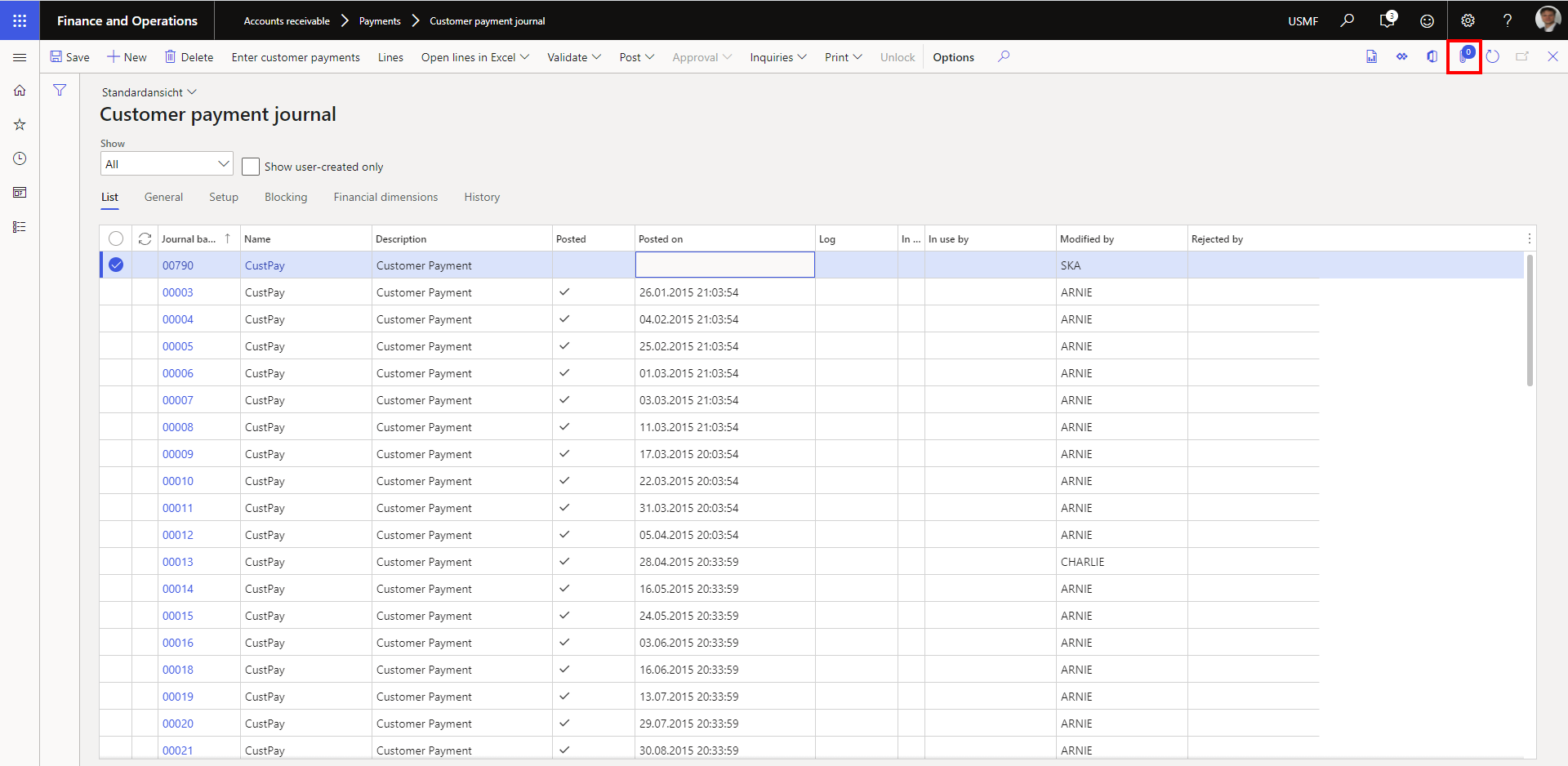Click the Save button
Screen dimensions: 1568x766
[x=70, y=57]
